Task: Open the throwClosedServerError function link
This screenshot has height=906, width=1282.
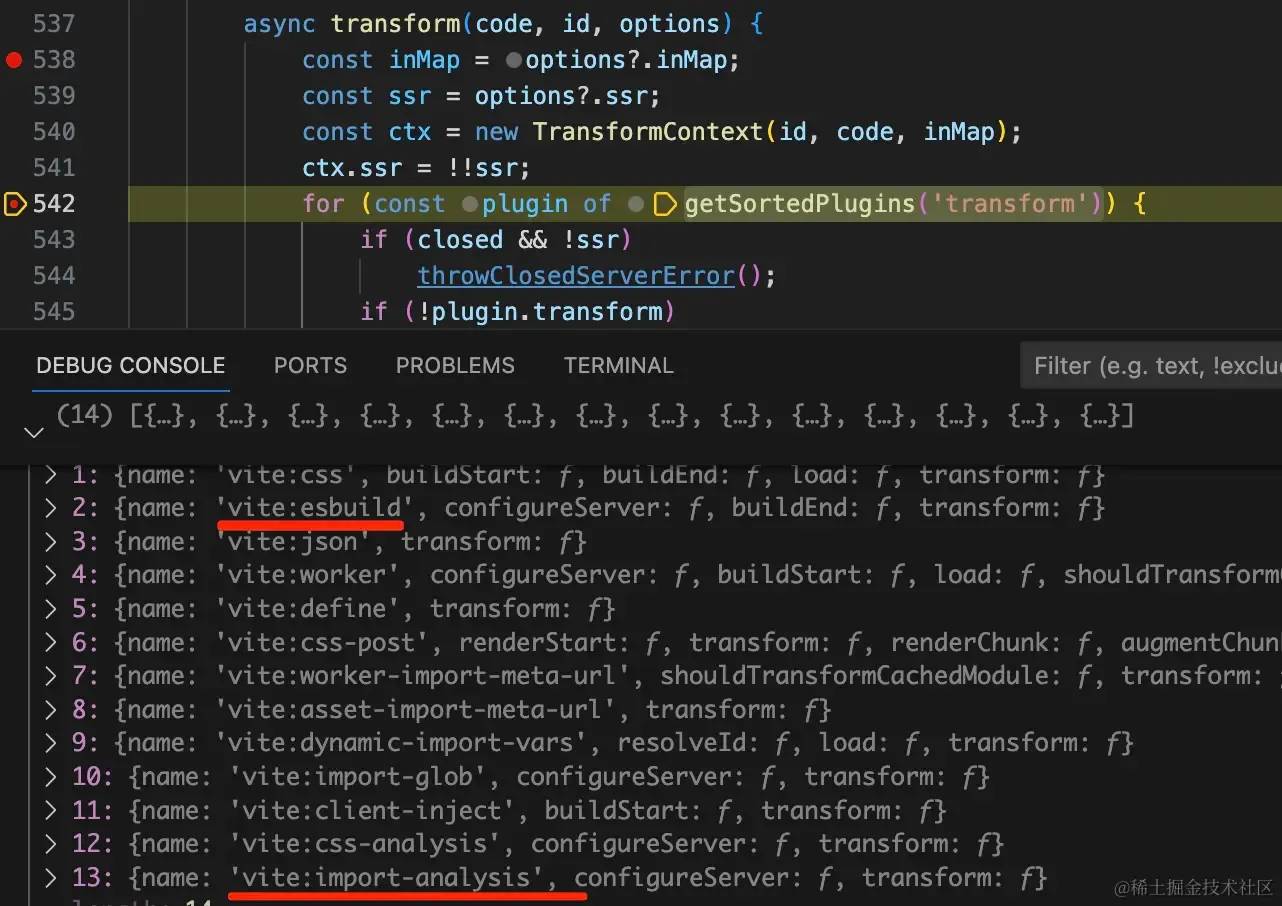Action: (576, 276)
